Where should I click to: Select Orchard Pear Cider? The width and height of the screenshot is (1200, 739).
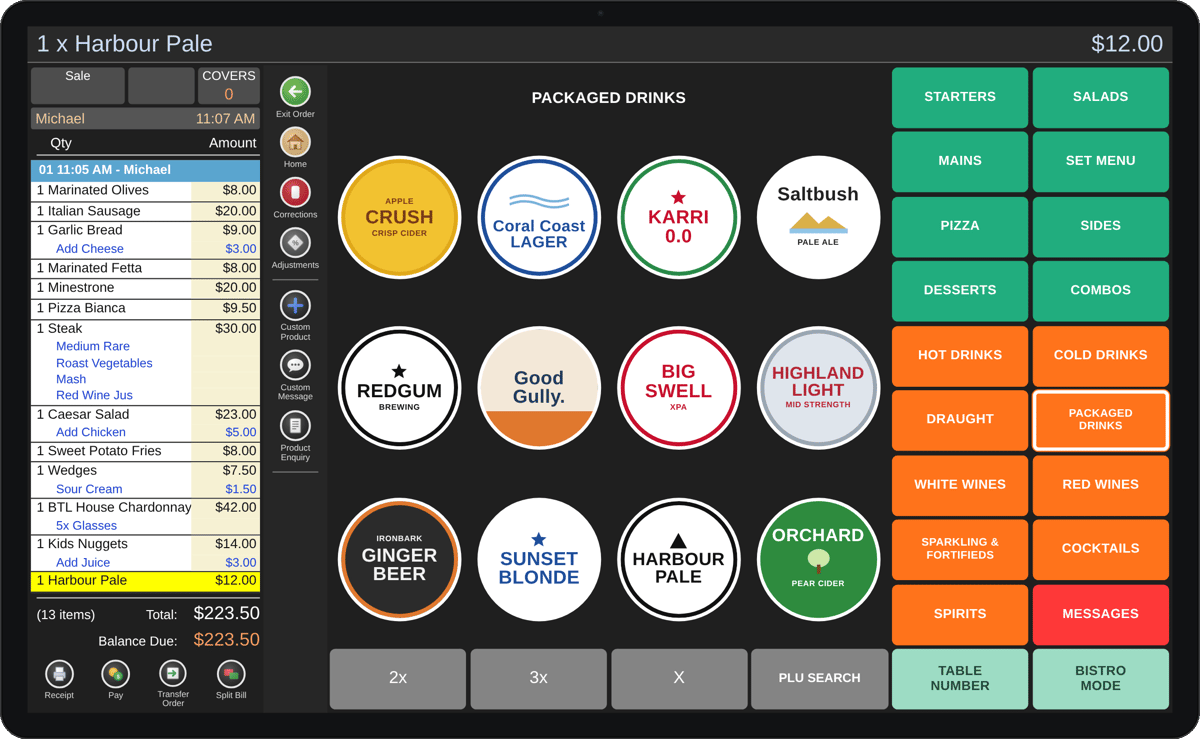[x=819, y=559]
